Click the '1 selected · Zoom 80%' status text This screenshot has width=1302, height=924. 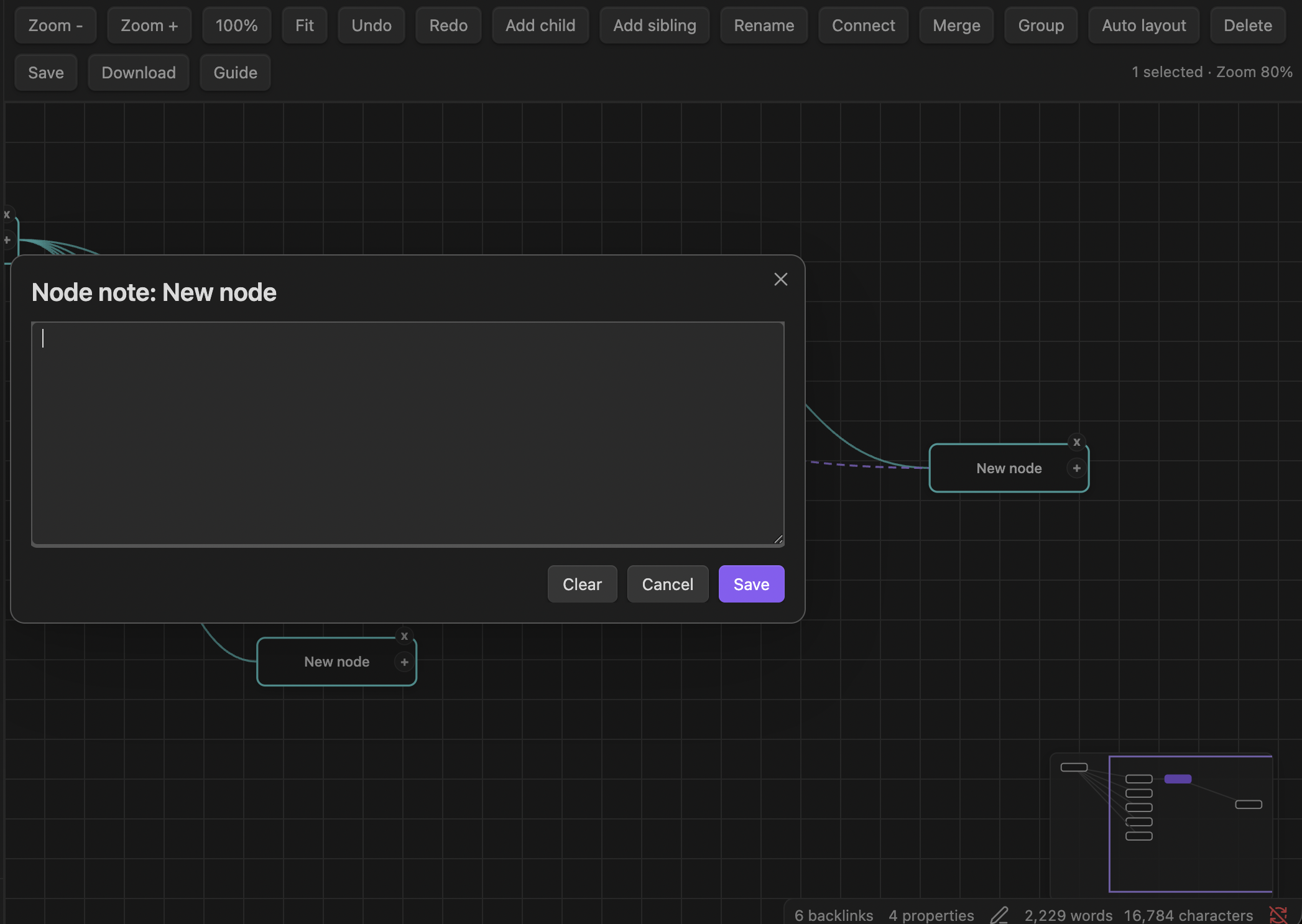pos(1212,72)
